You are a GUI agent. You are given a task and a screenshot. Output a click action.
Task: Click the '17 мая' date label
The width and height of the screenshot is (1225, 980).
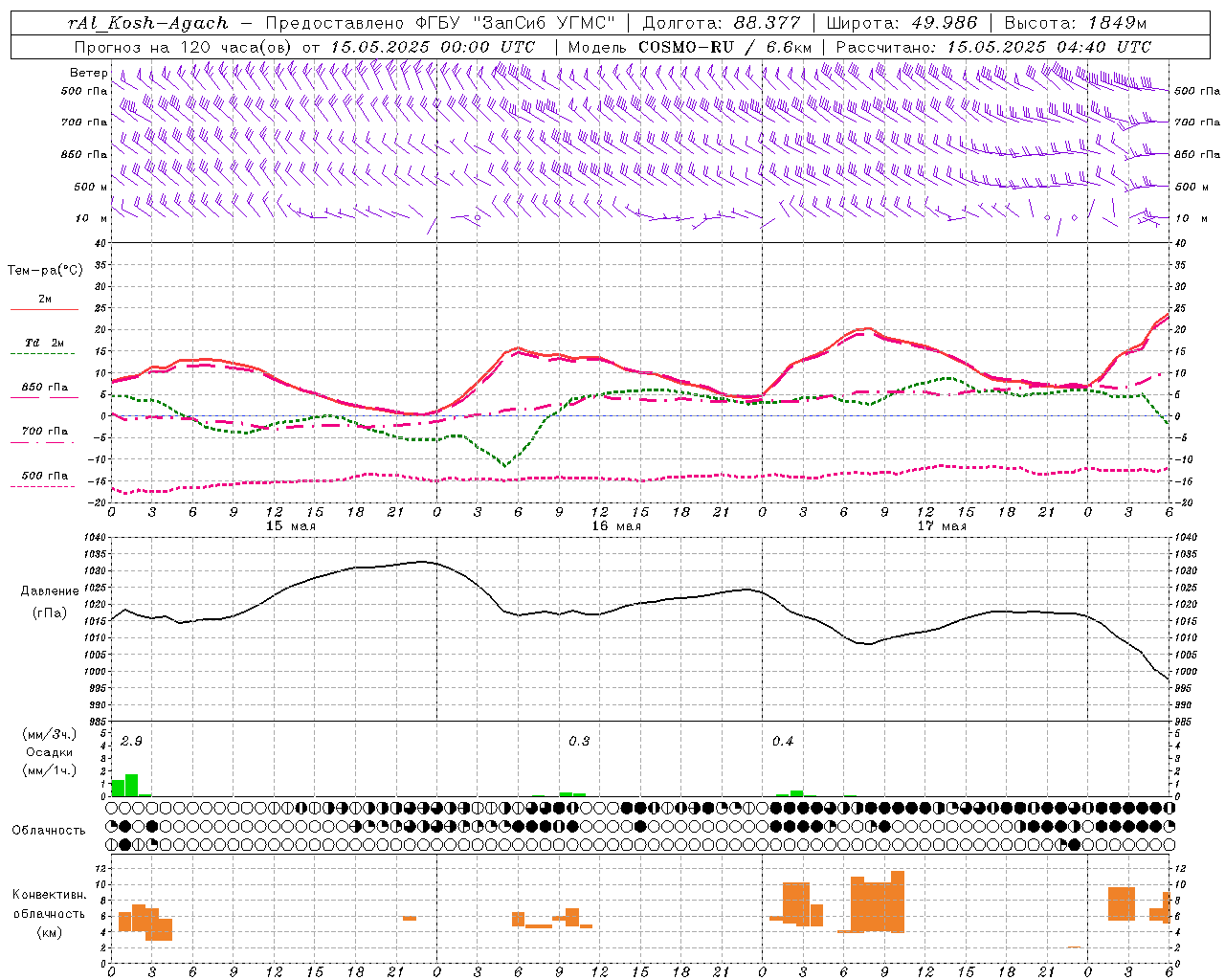[x=942, y=526]
